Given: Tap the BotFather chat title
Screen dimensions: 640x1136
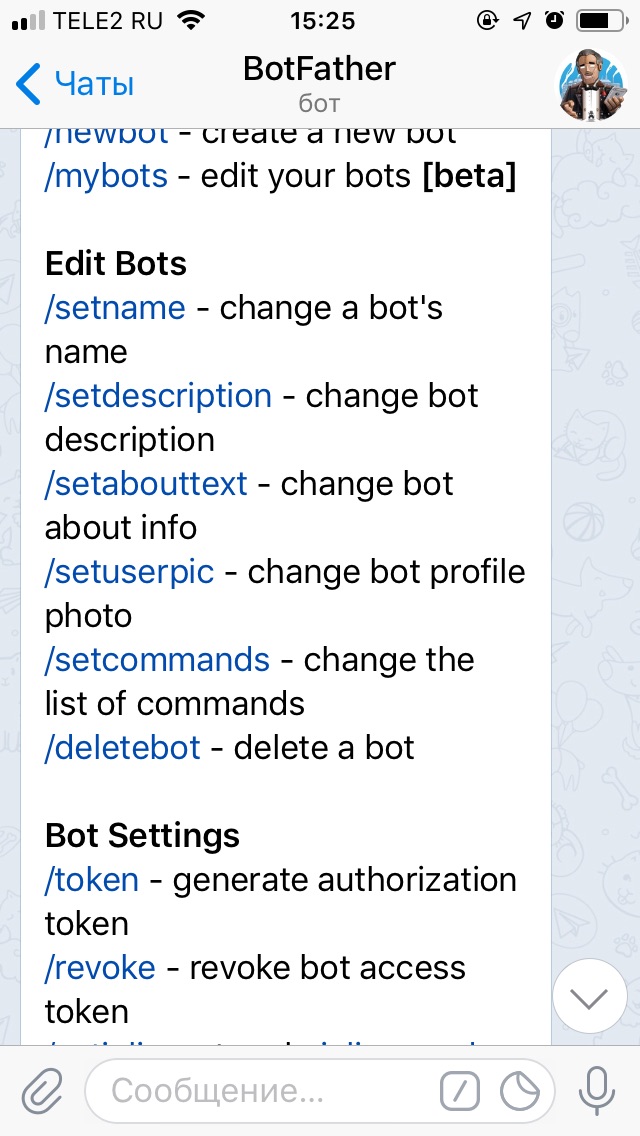Looking at the screenshot, I should (x=319, y=69).
